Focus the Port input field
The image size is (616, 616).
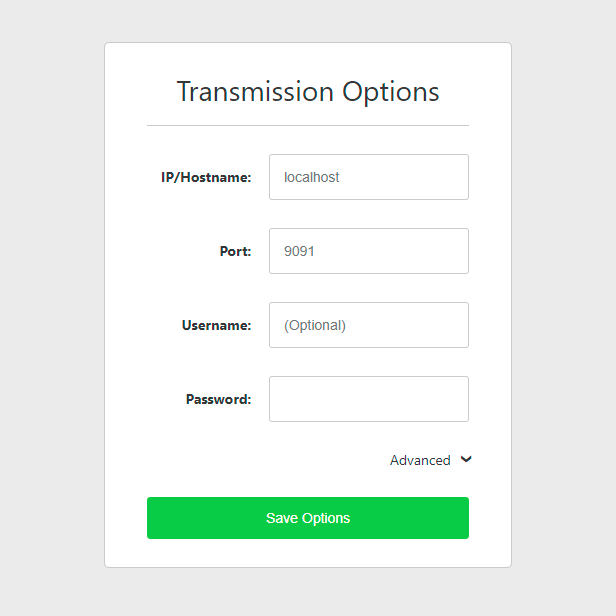[x=368, y=251]
